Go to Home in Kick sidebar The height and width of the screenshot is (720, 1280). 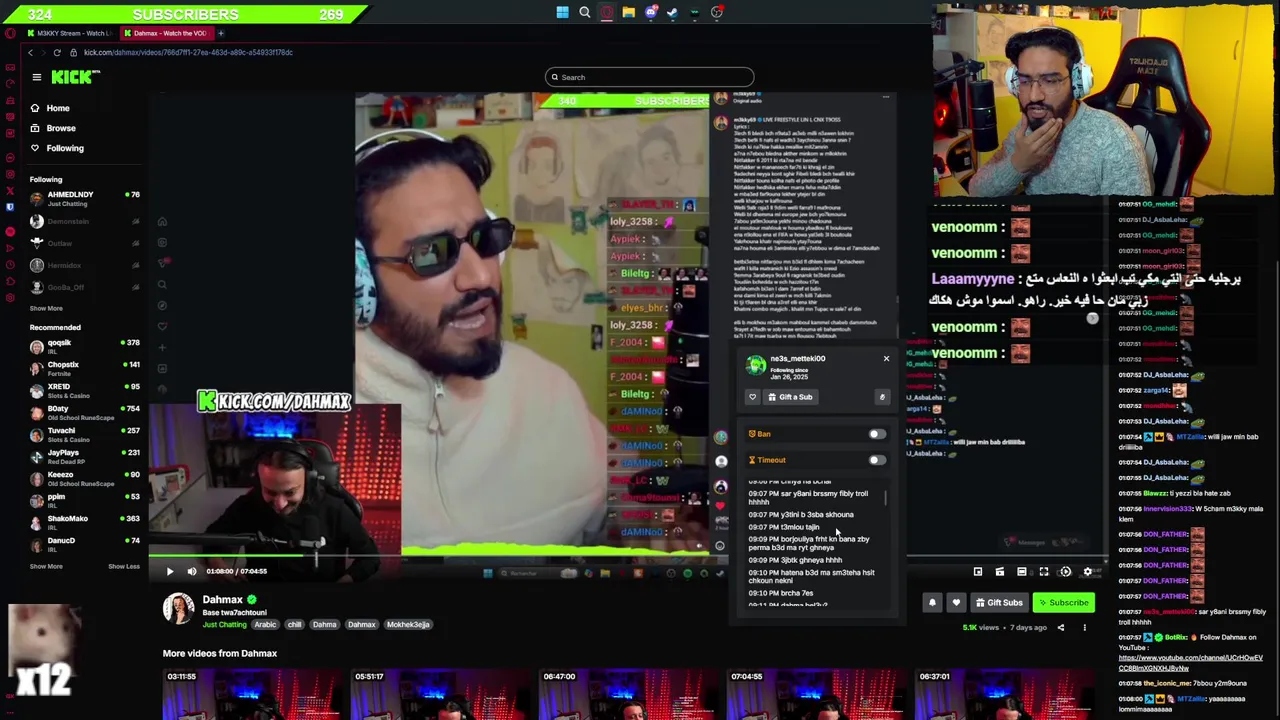pos(49,108)
